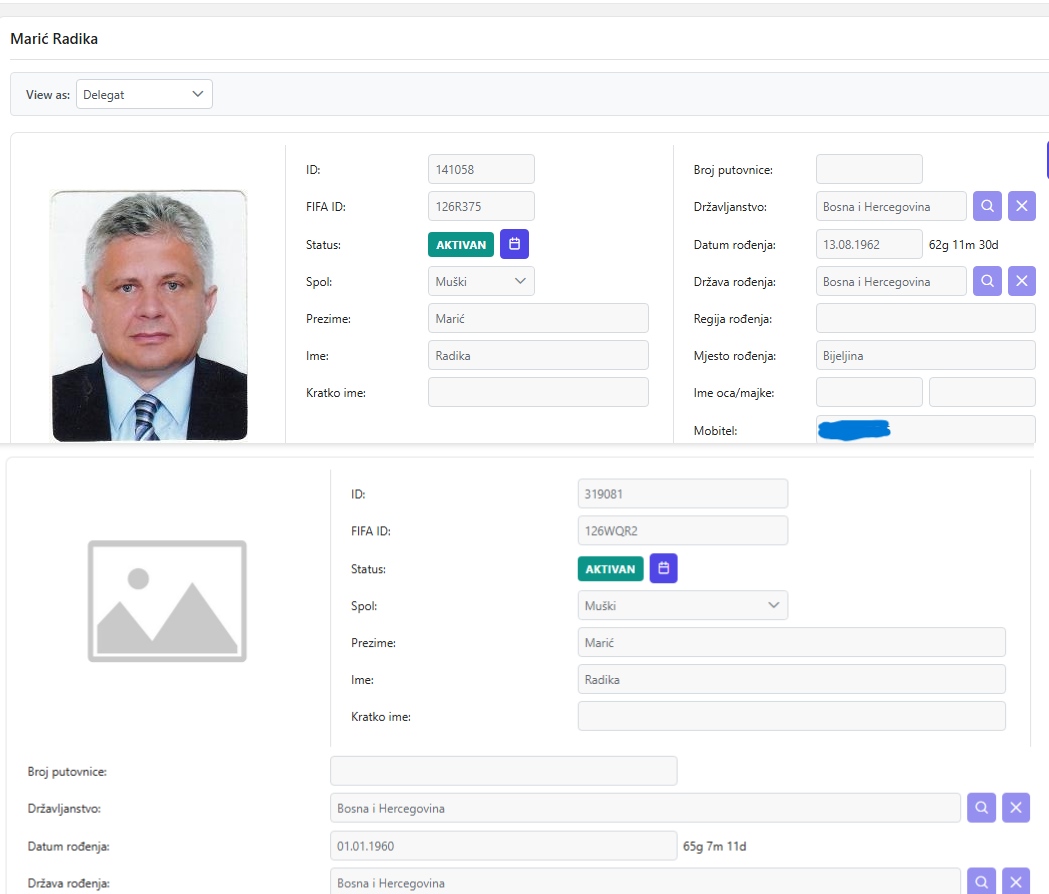The height and width of the screenshot is (894, 1049).
Task: Click the FIFA ID field showing 126WQR2
Action: point(682,531)
